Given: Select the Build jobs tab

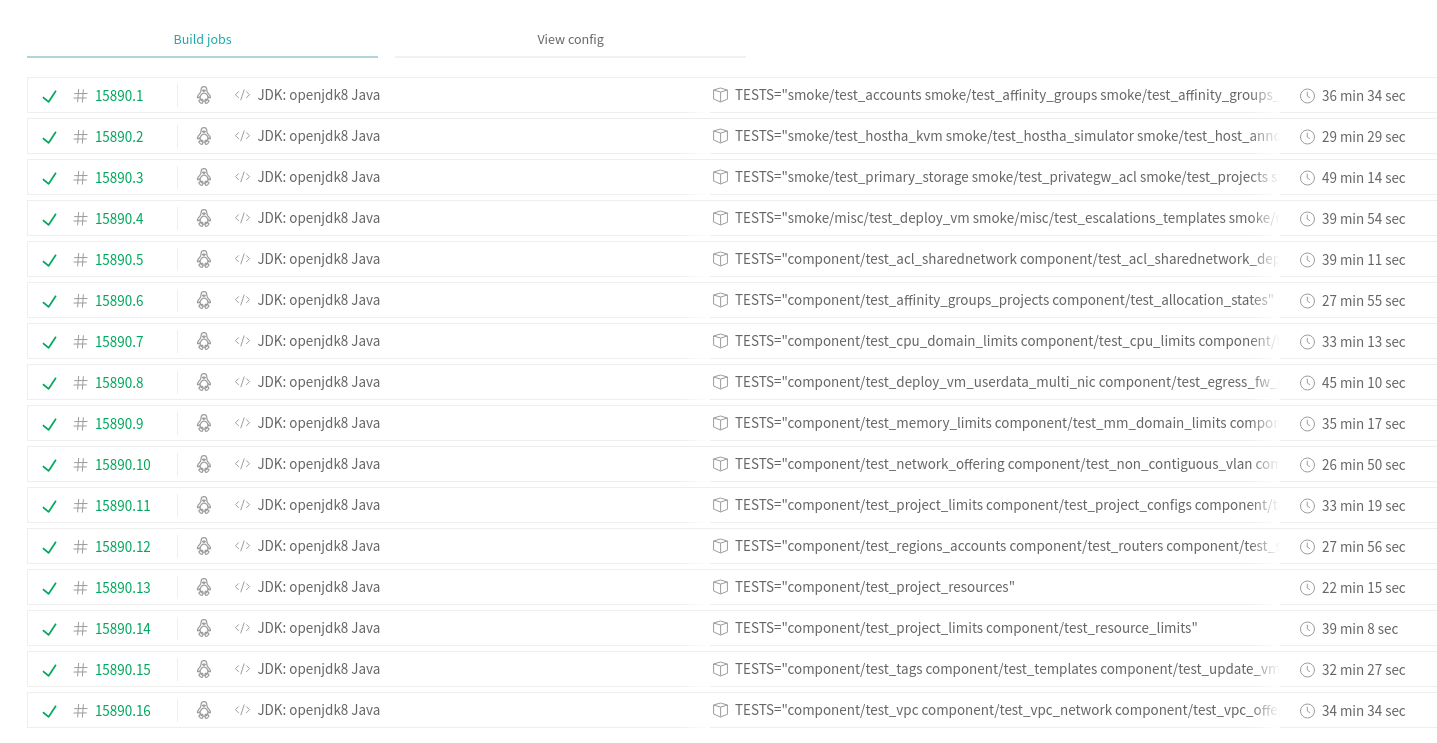Looking at the screenshot, I should 202,39.
